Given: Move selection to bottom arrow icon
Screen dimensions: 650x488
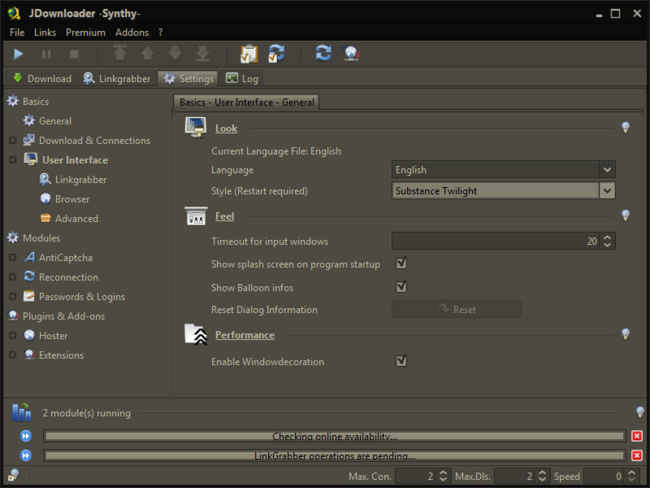Looking at the screenshot, I should (202, 53).
